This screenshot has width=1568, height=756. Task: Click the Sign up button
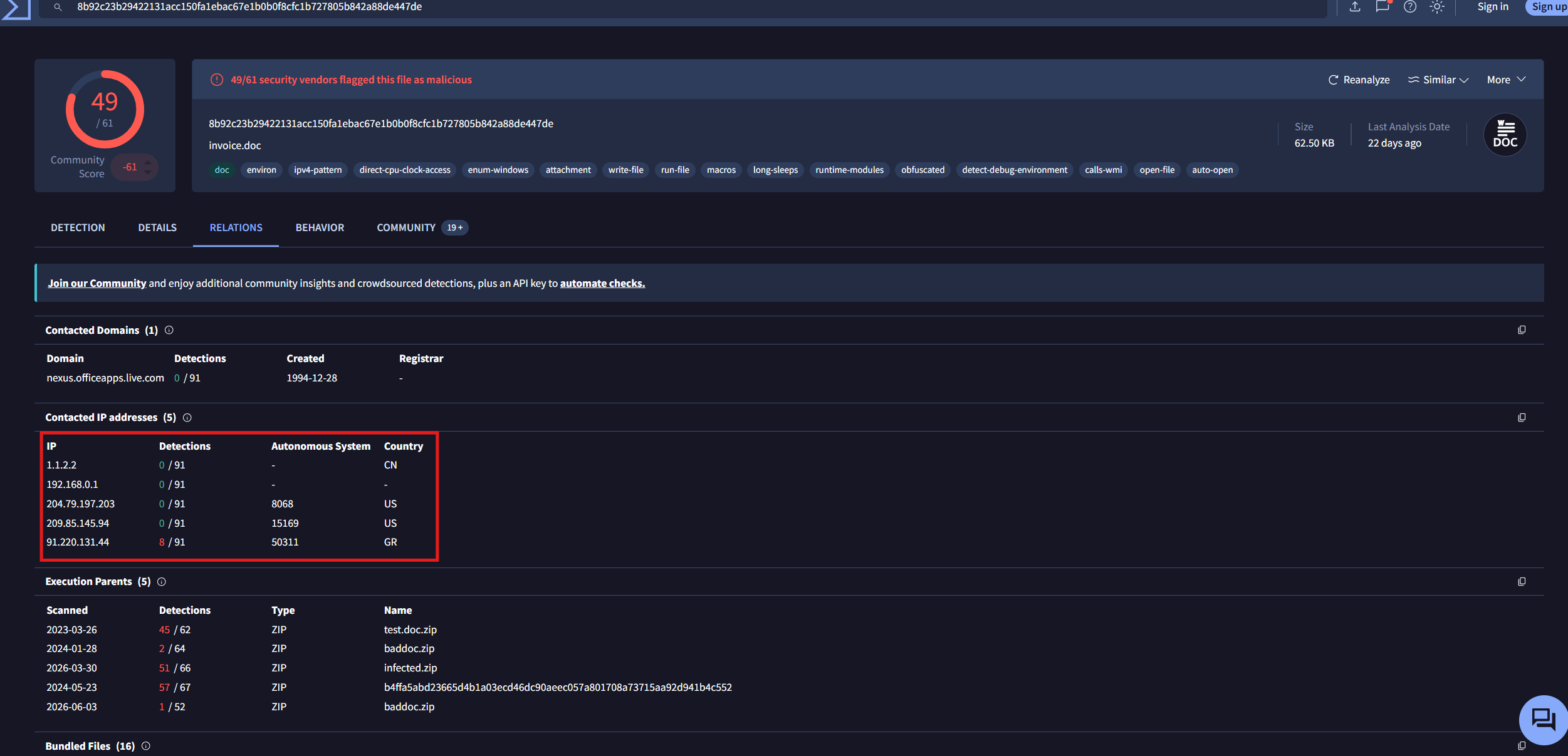tap(1548, 7)
